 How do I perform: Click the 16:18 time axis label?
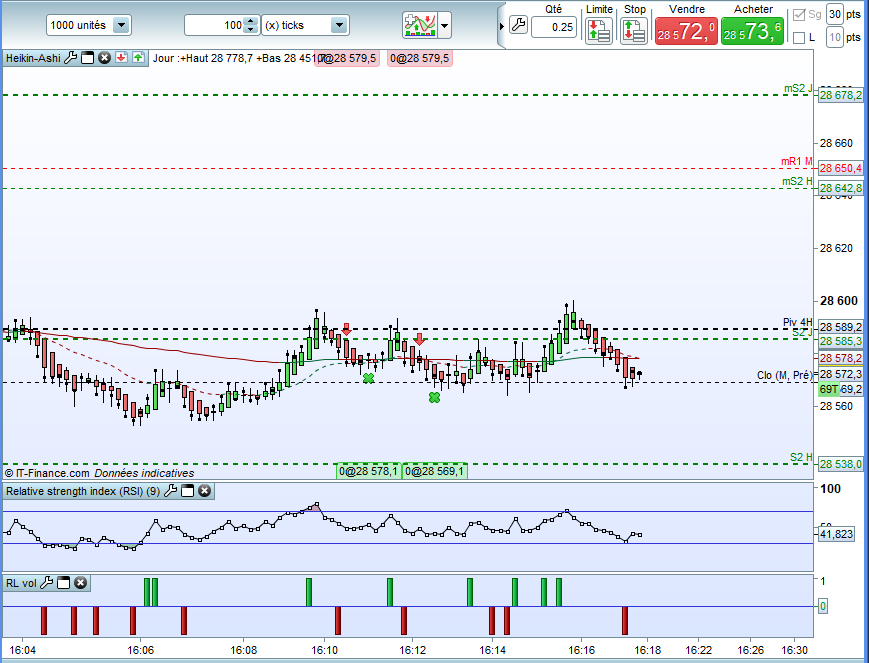[x=647, y=650]
